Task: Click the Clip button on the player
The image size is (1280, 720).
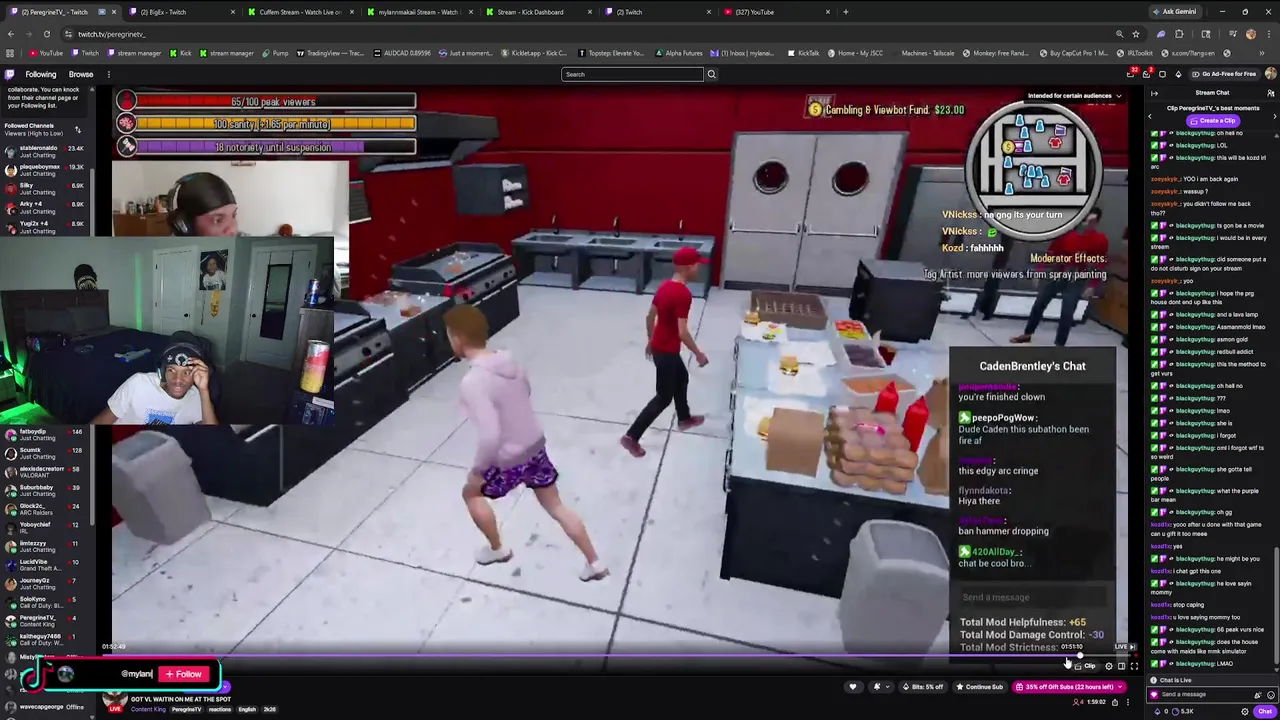Action: [x=1088, y=666]
